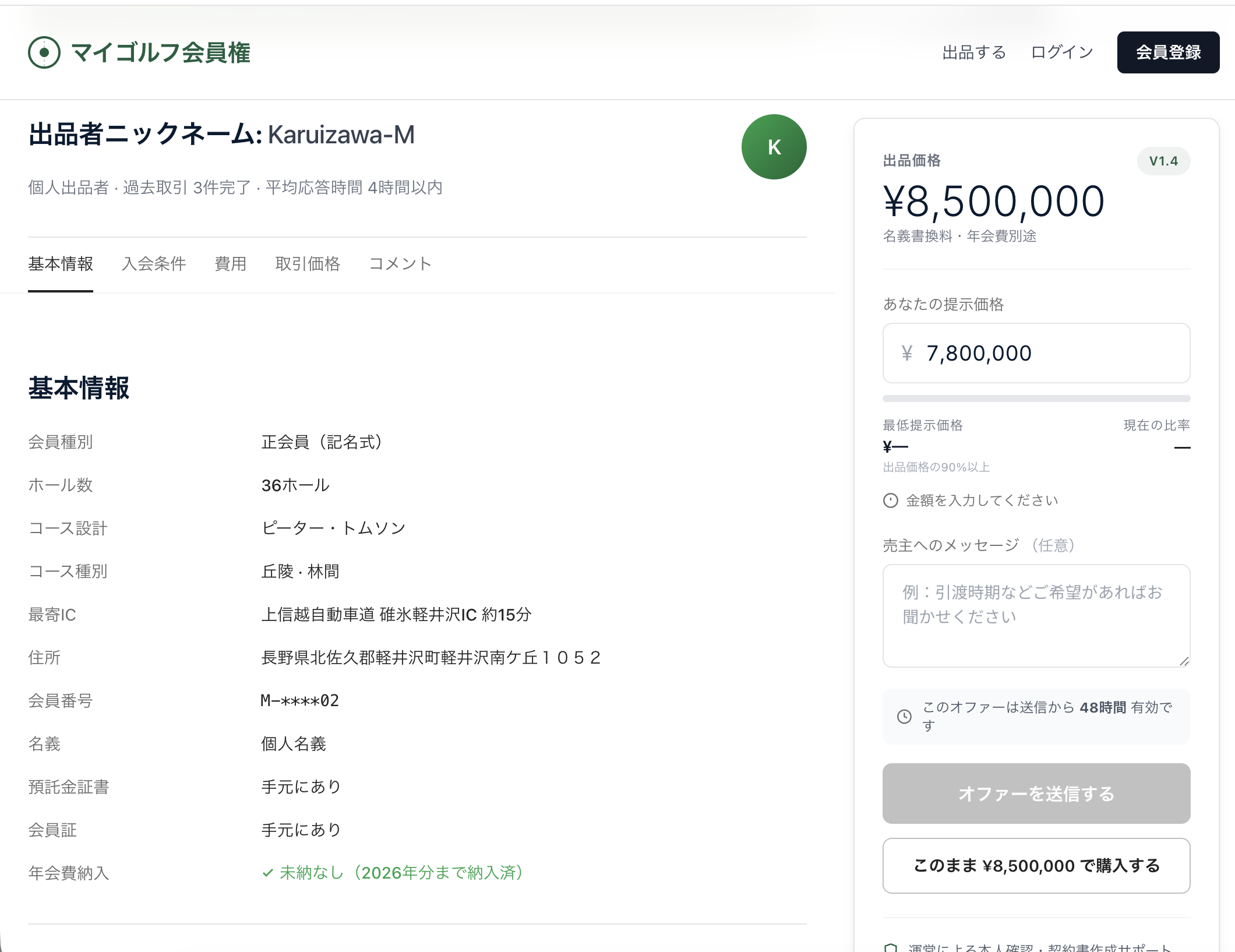View the コメント tab
Image resolution: width=1235 pixels, height=952 pixels.
point(400,263)
